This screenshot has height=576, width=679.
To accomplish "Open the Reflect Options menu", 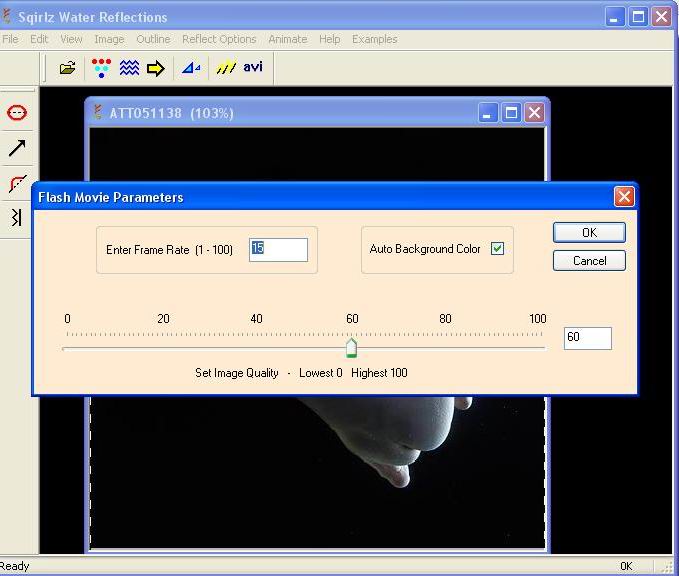I will click(219, 39).
